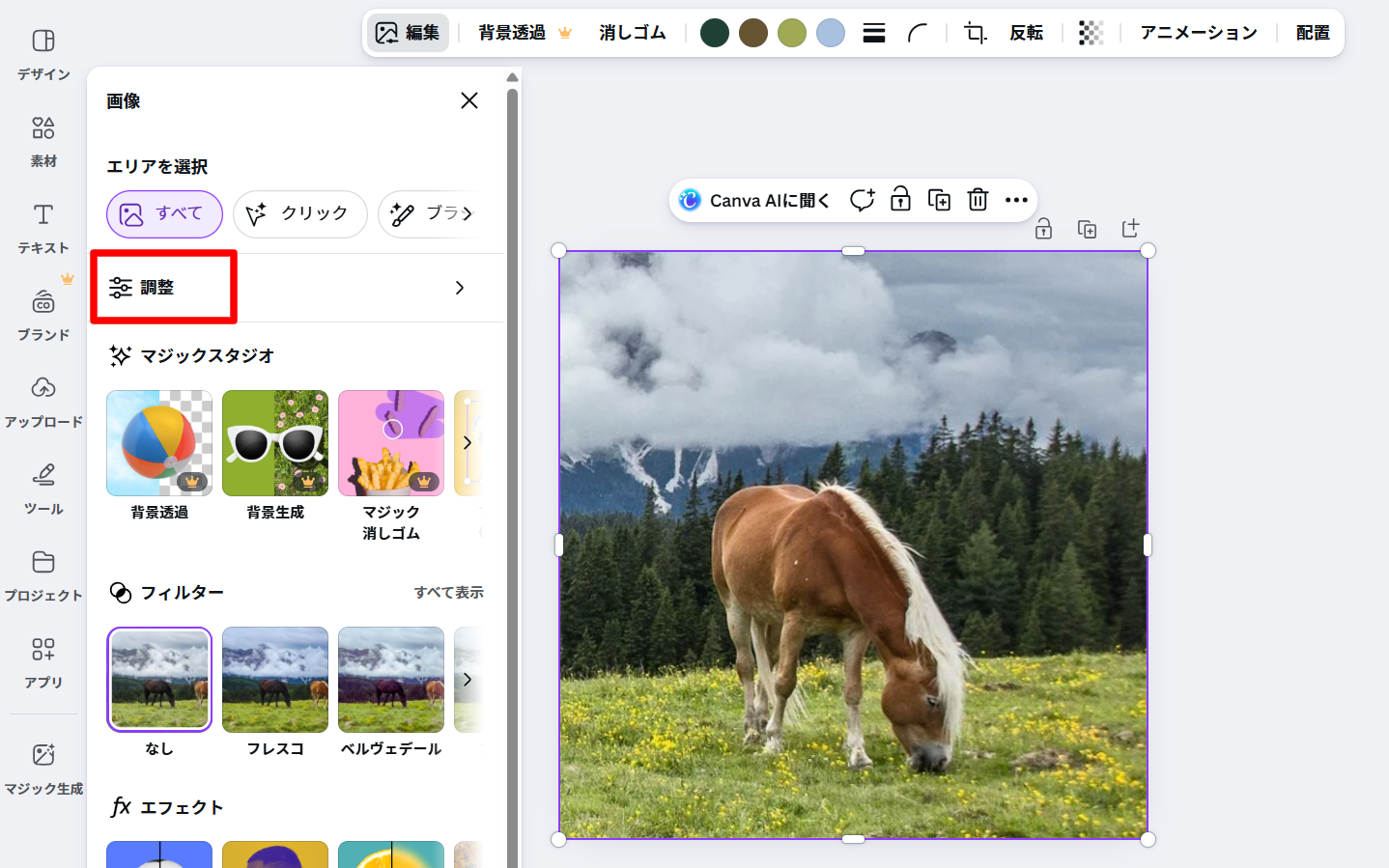Image resolution: width=1389 pixels, height=868 pixels.
Task: Click the crop icon in the toolbar
Action: pos(975,33)
